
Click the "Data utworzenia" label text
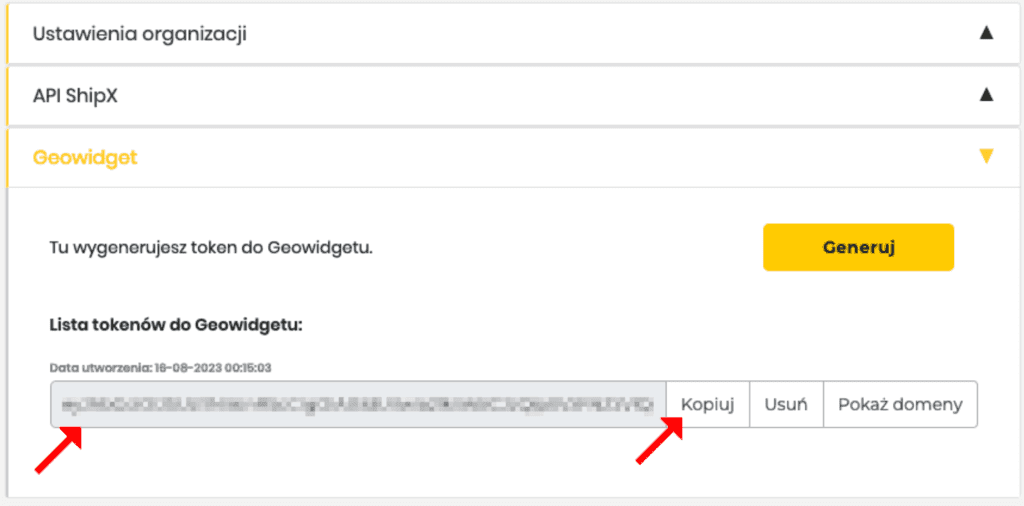click(x=98, y=367)
